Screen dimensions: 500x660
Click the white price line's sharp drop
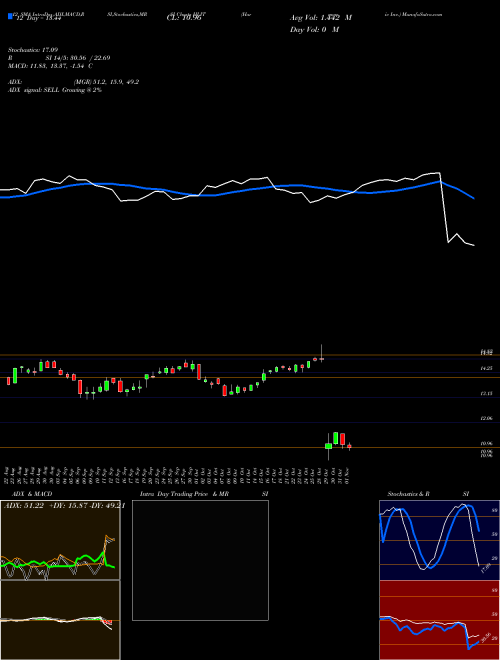444,208
